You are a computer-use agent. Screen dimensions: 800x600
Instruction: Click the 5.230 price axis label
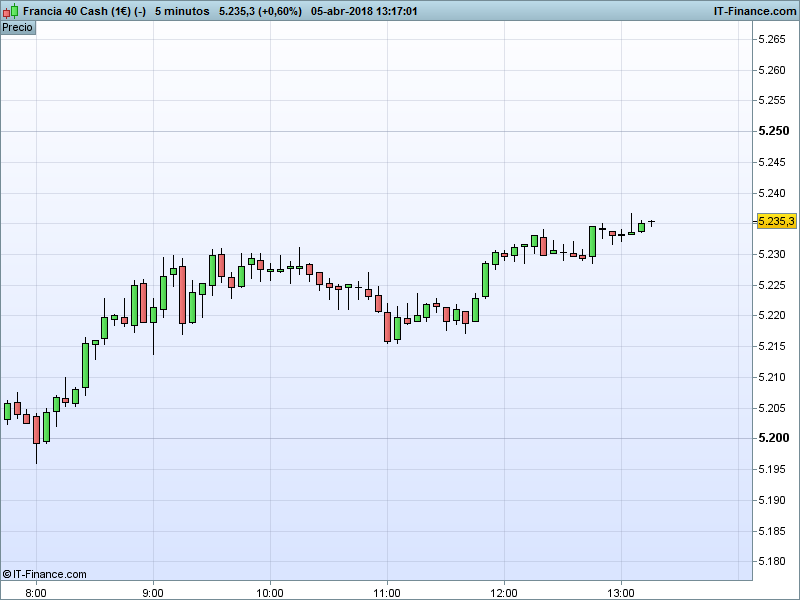point(772,254)
